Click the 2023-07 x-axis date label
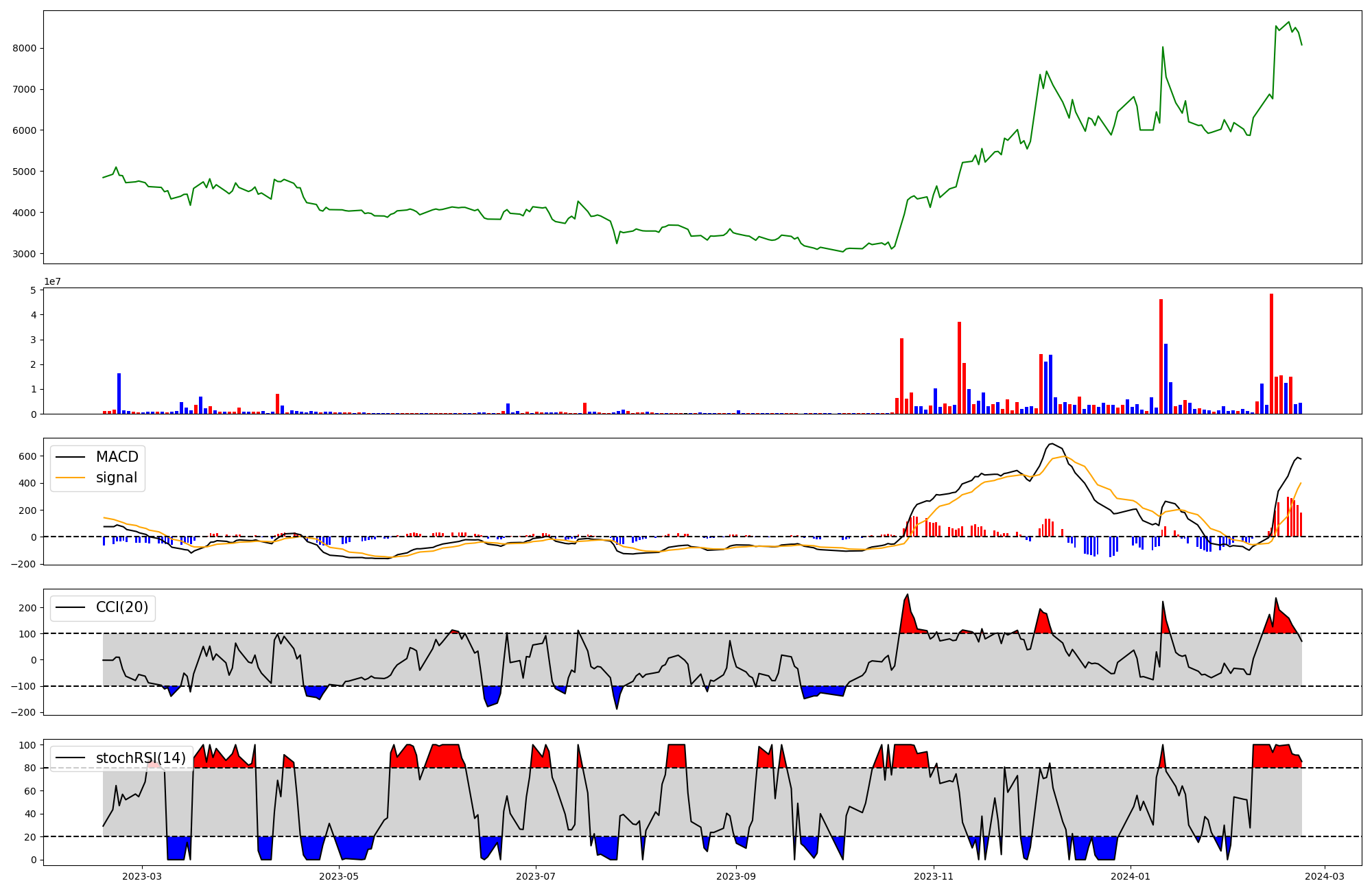 (x=535, y=876)
